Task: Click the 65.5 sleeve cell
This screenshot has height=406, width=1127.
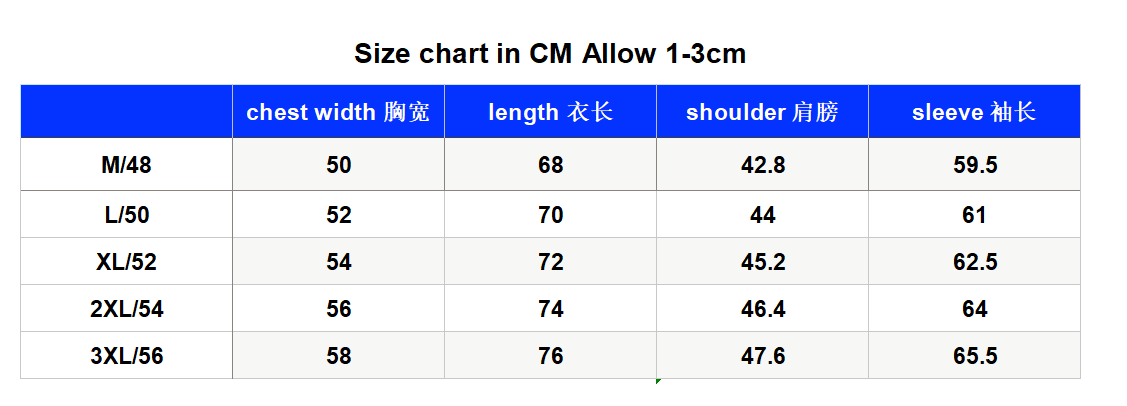Action: click(x=975, y=356)
